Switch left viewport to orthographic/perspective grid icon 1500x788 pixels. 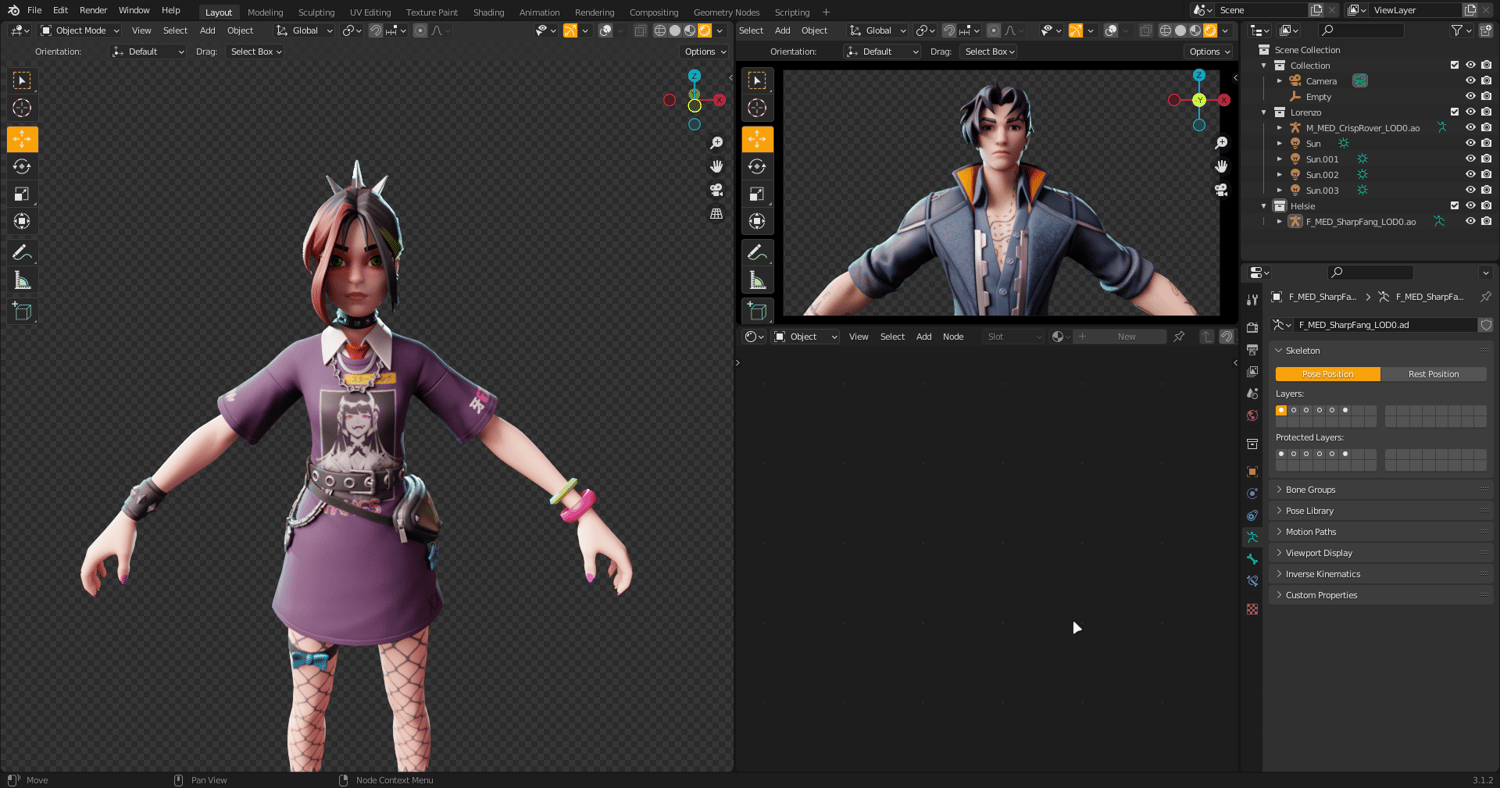point(716,214)
